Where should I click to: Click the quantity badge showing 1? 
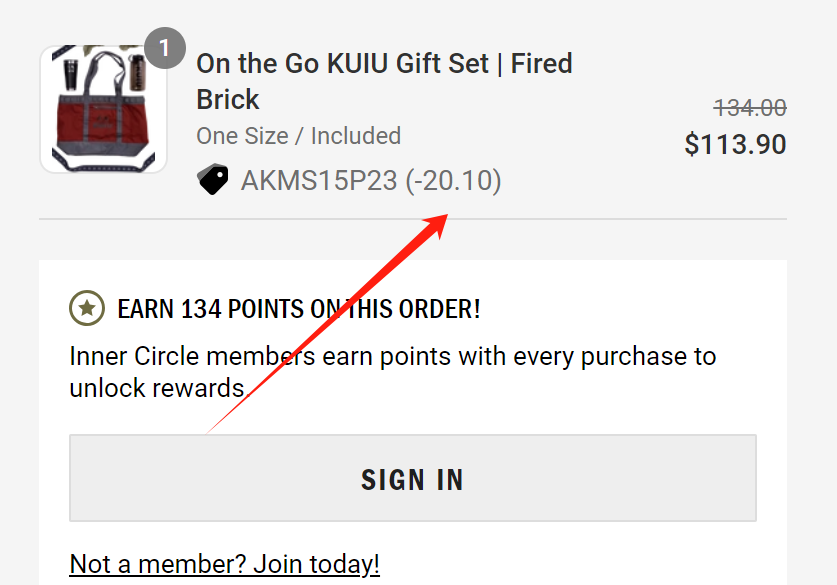[x=165, y=48]
